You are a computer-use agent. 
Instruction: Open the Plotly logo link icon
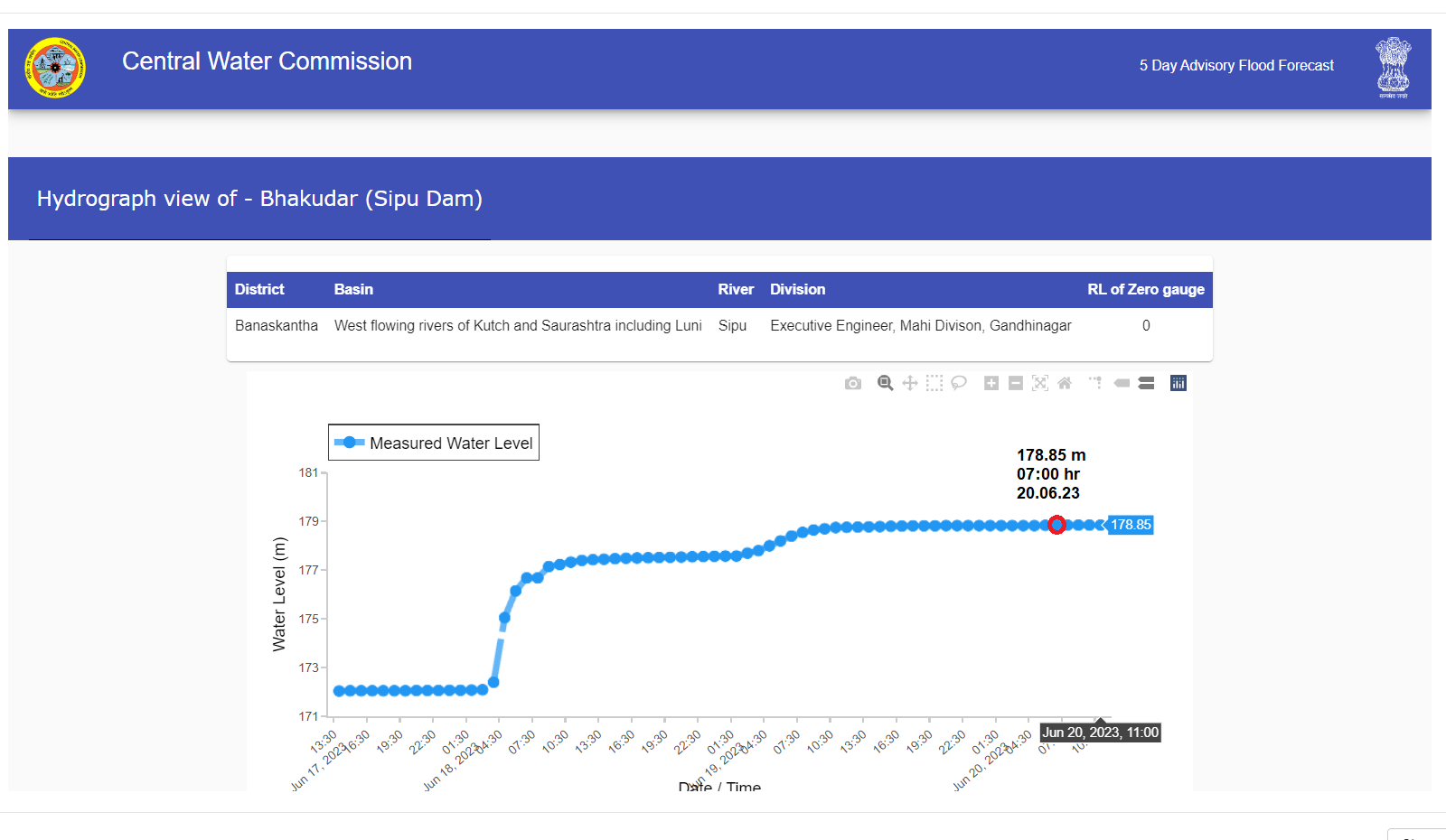pos(1178,384)
